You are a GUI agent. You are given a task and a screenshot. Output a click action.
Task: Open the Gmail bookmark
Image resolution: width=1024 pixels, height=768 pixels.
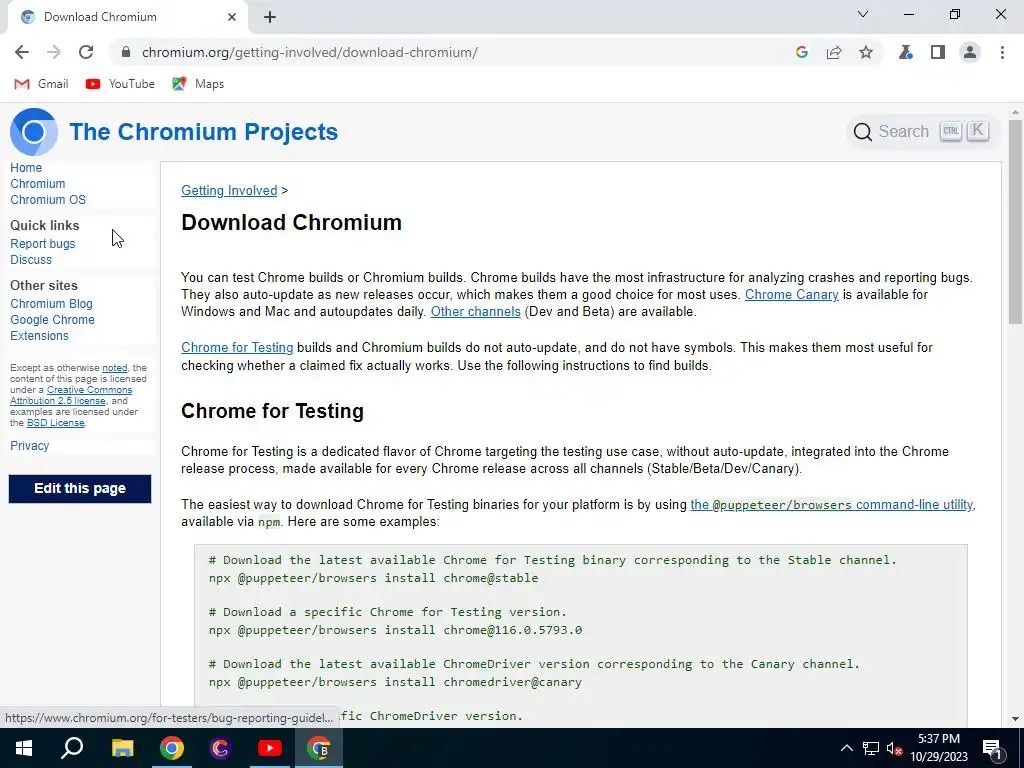tap(41, 84)
